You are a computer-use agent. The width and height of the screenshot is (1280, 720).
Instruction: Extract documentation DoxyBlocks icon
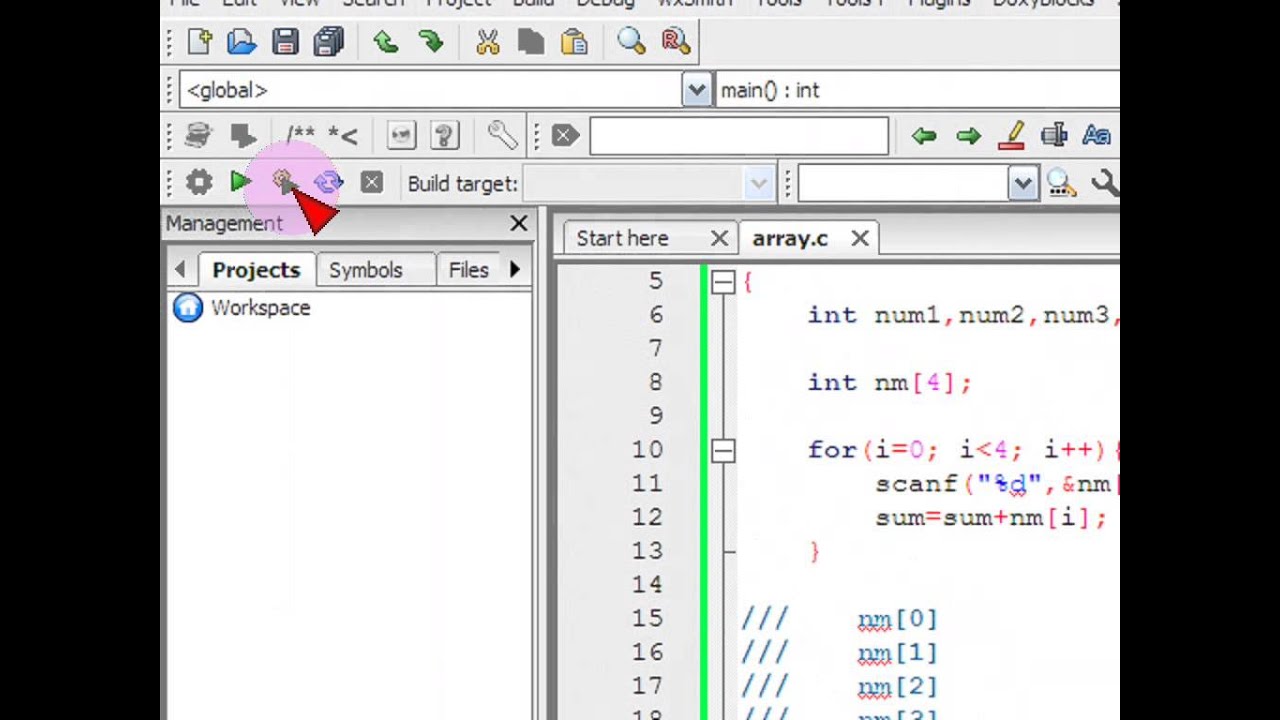(243, 135)
